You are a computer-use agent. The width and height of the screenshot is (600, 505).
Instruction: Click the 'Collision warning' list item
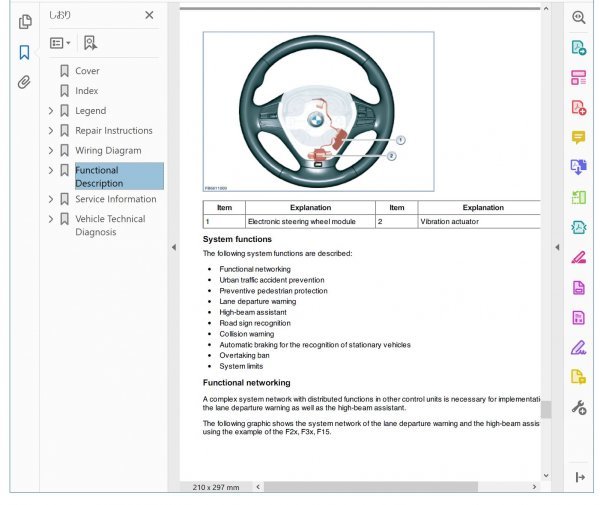[247, 334]
